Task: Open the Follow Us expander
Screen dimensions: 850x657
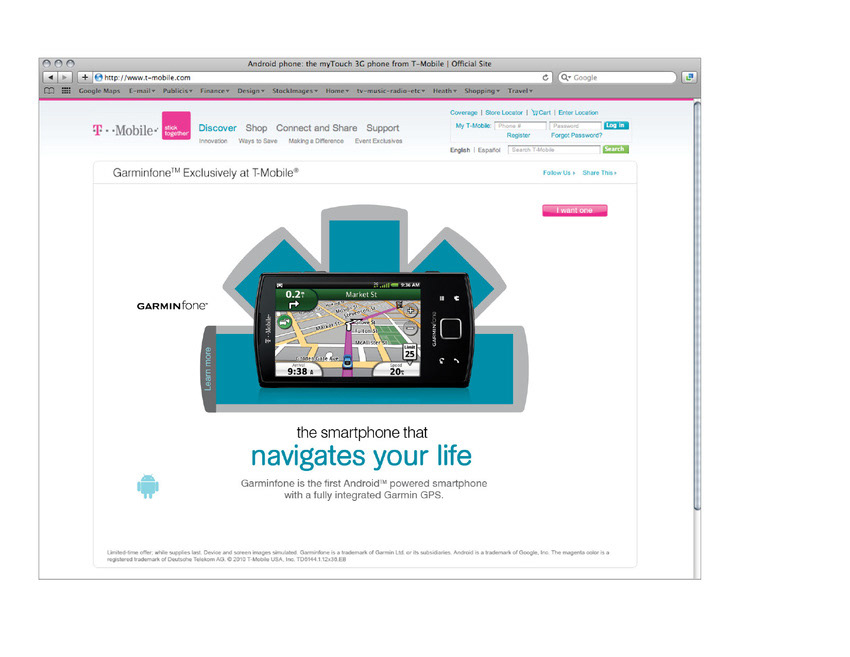Action: 559,173
